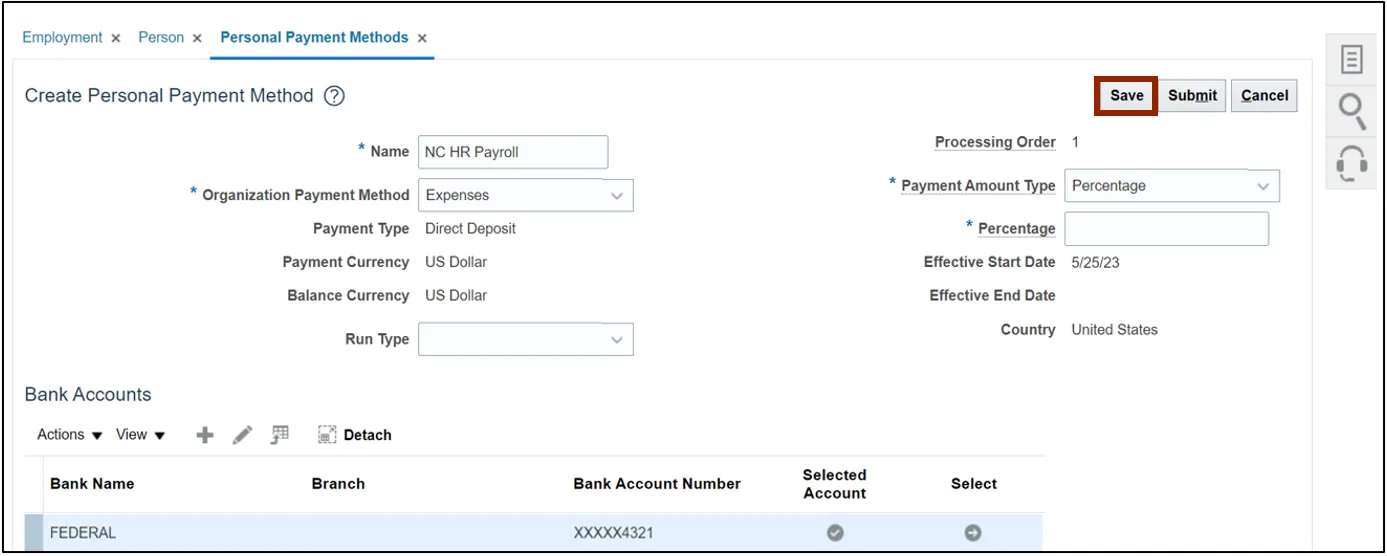Open the Payment Amount Type dropdown
Viewport: 1387px width, 556px height.
(x=1262, y=186)
